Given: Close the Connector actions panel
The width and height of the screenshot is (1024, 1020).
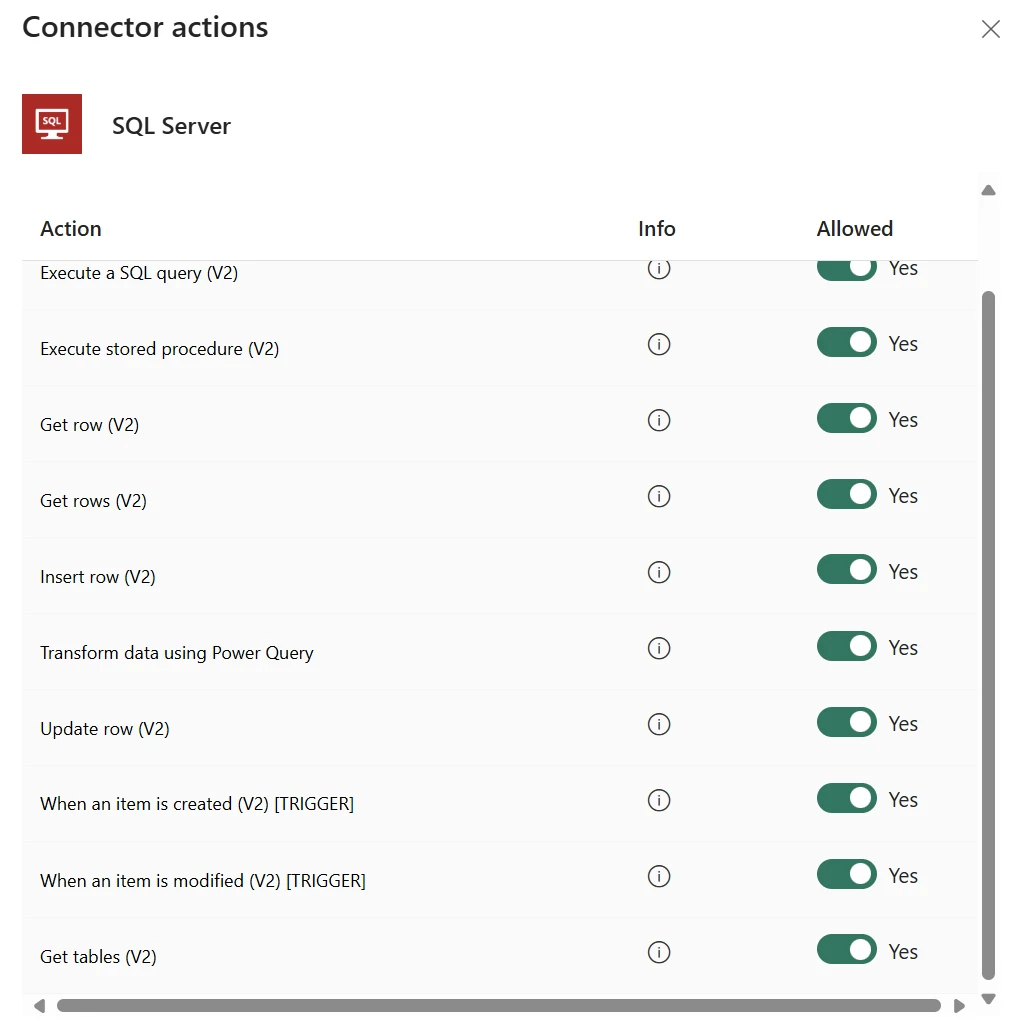Looking at the screenshot, I should tap(990, 29).
